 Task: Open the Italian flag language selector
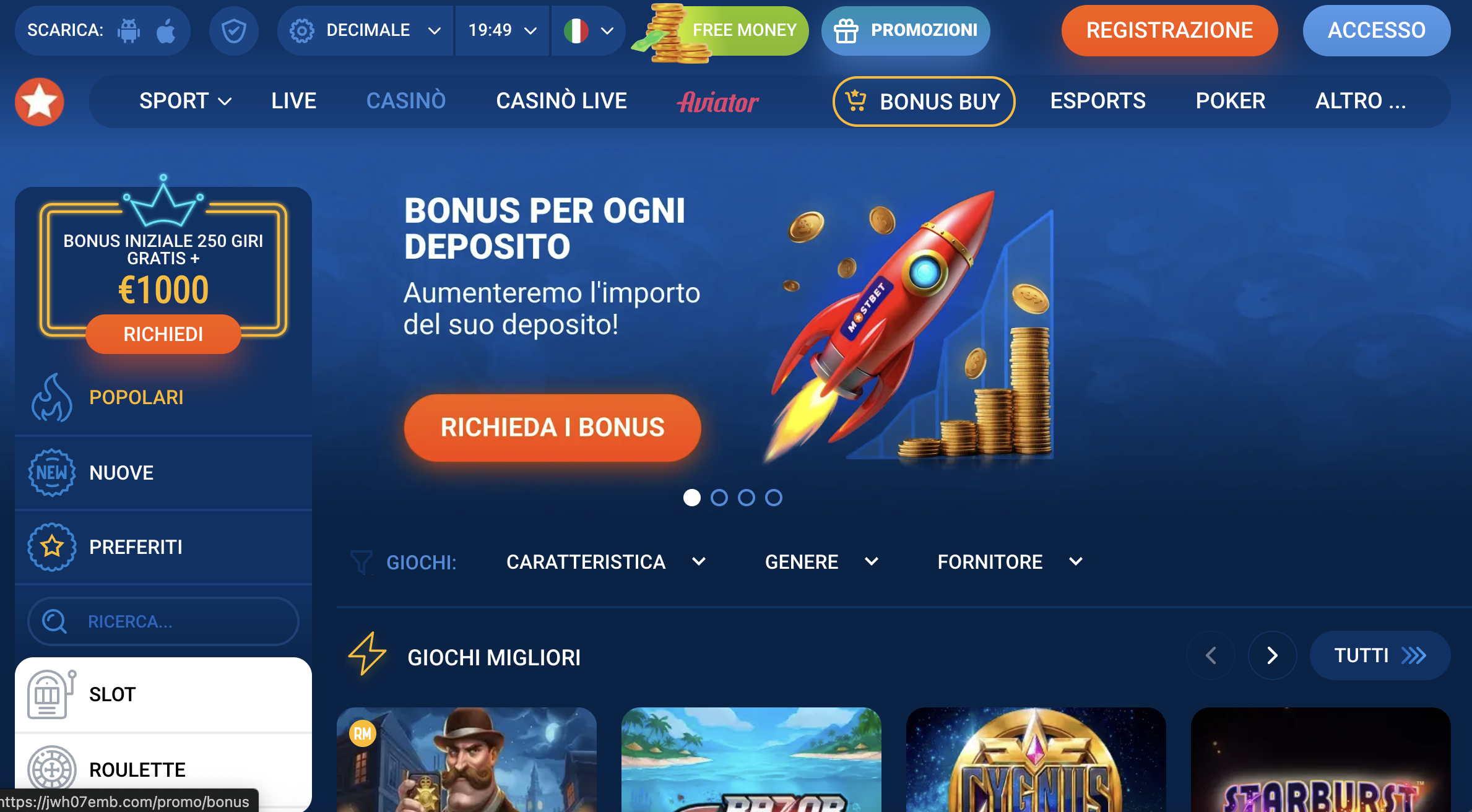(x=588, y=30)
